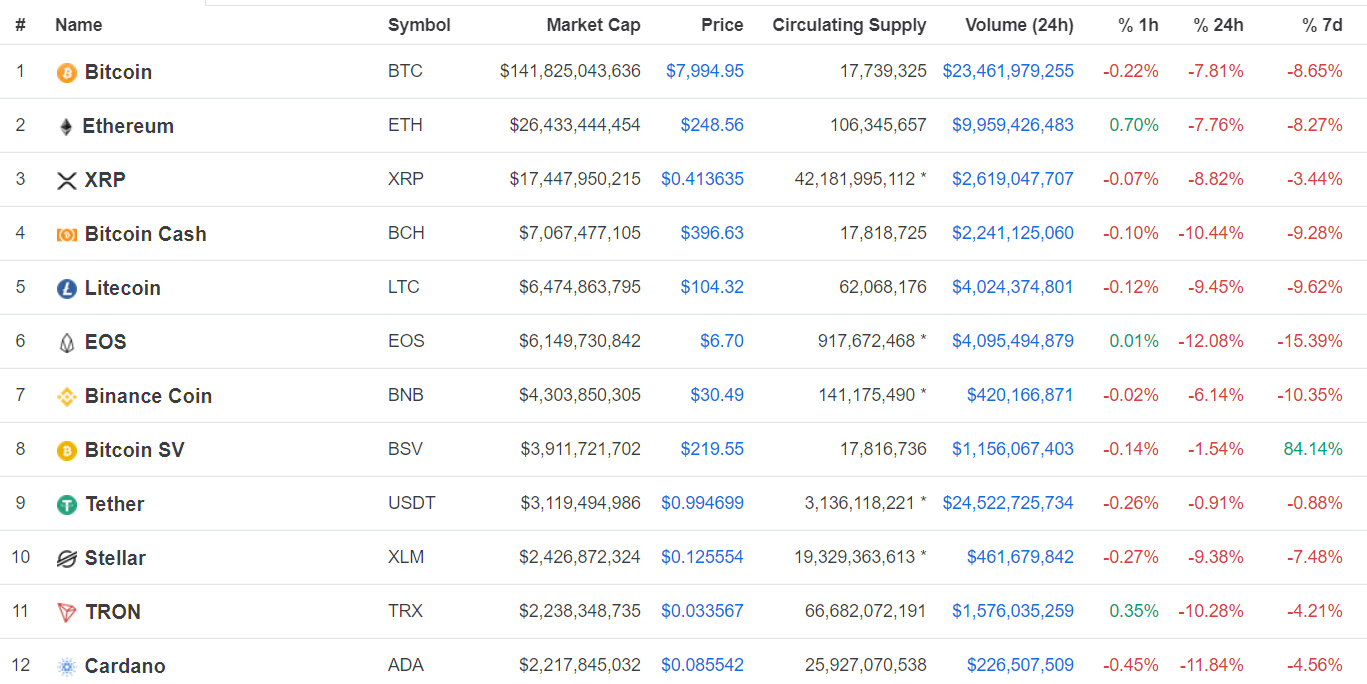Image resolution: width=1367 pixels, height=684 pixels.
Task: Click the TRON logo icon
Action: (x=67, y=613)
